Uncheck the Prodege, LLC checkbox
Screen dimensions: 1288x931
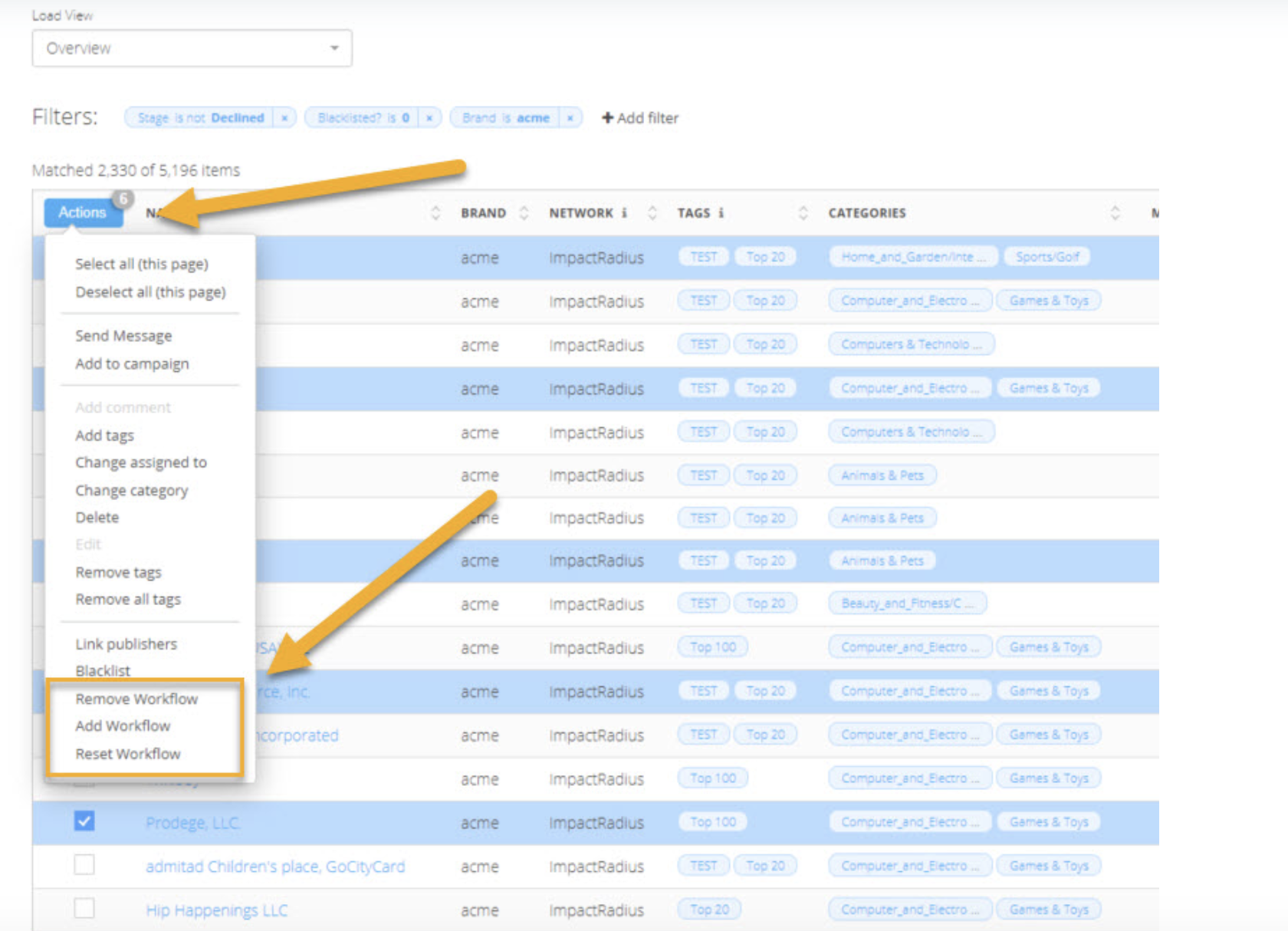(x=84, y=821)
